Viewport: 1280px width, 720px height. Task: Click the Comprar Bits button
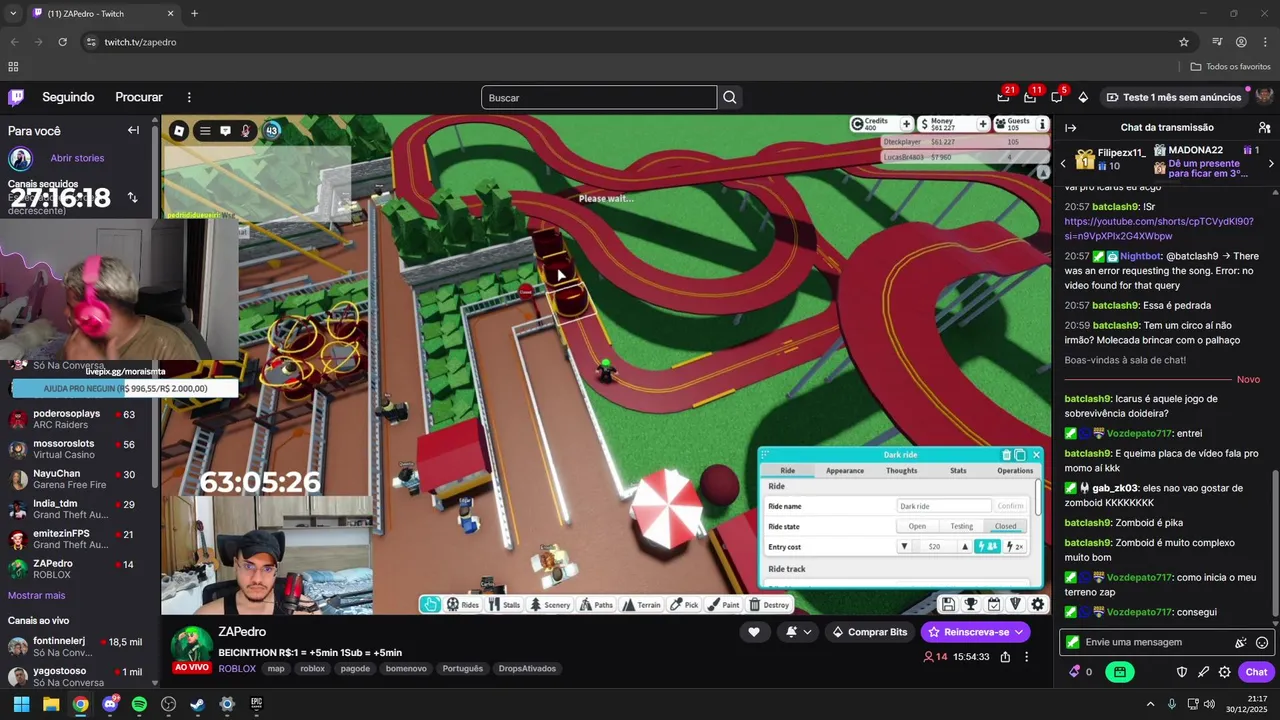870,632
